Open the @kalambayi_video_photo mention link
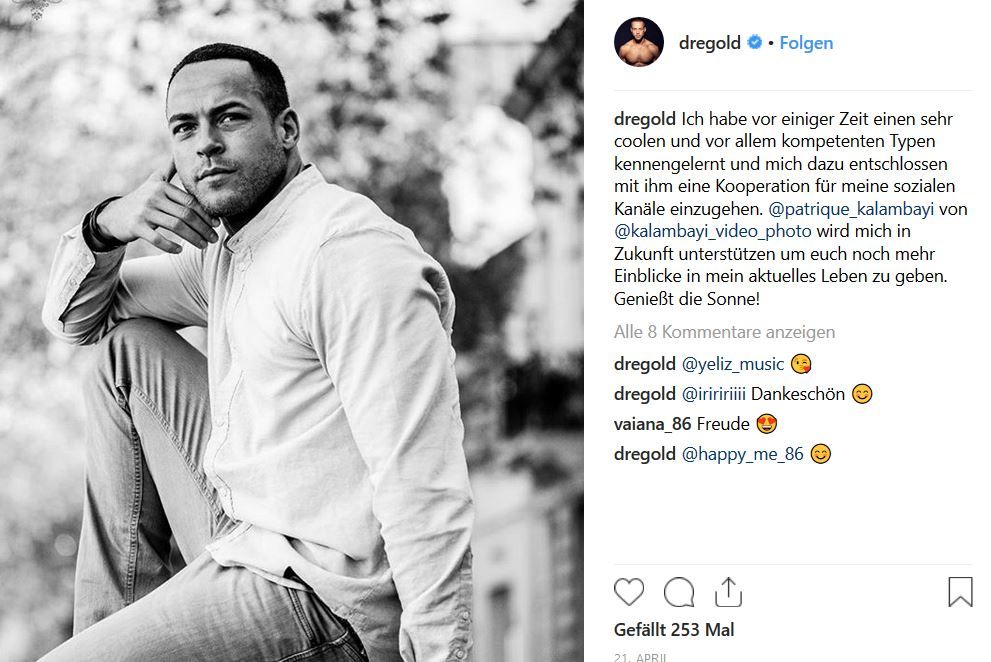This screenshot has height=662, width=991. tap(713, 230)
